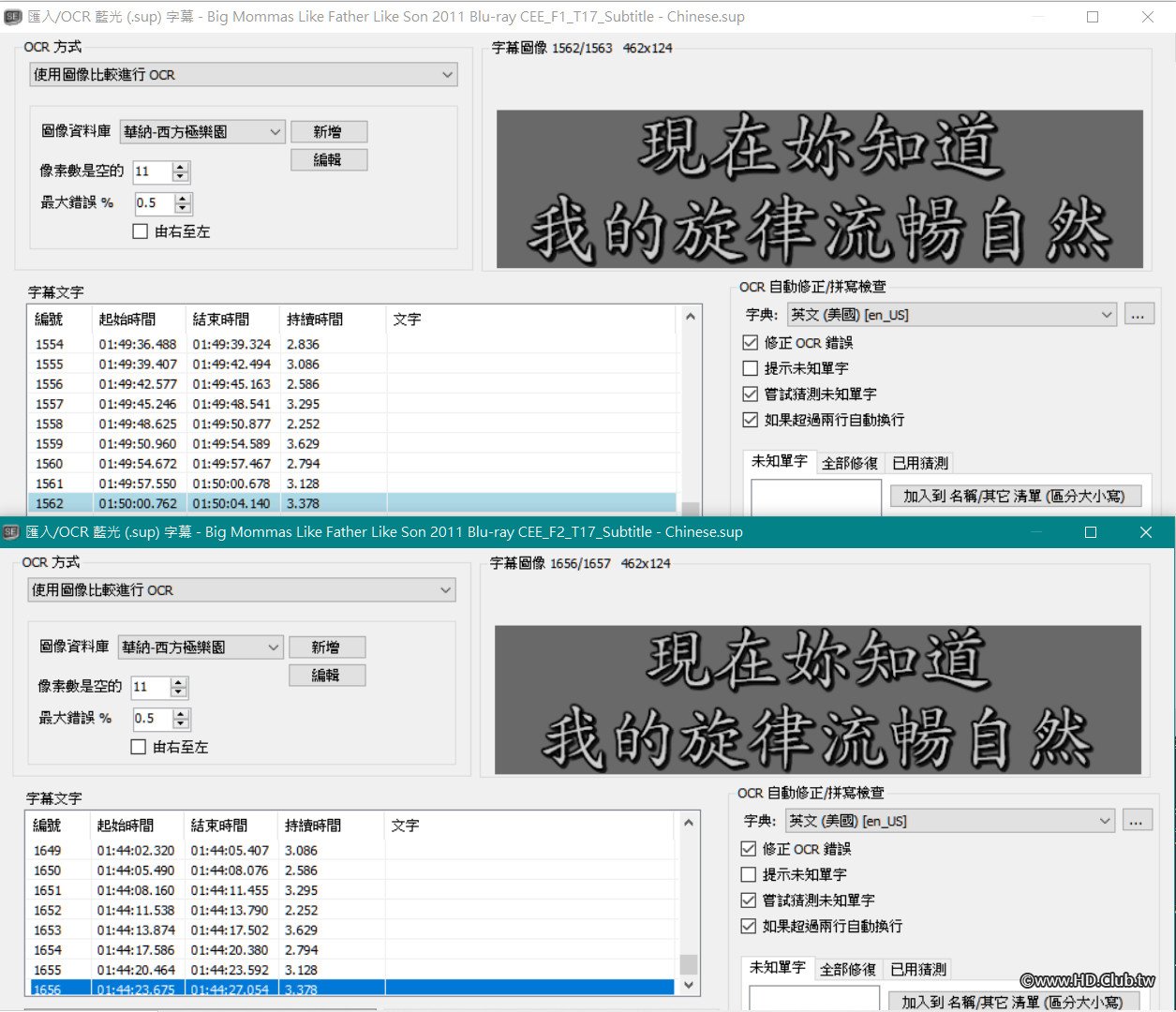1176x1012 pixels.
Task: Click the app icon in upper window title bar
Action: [13, 17]
